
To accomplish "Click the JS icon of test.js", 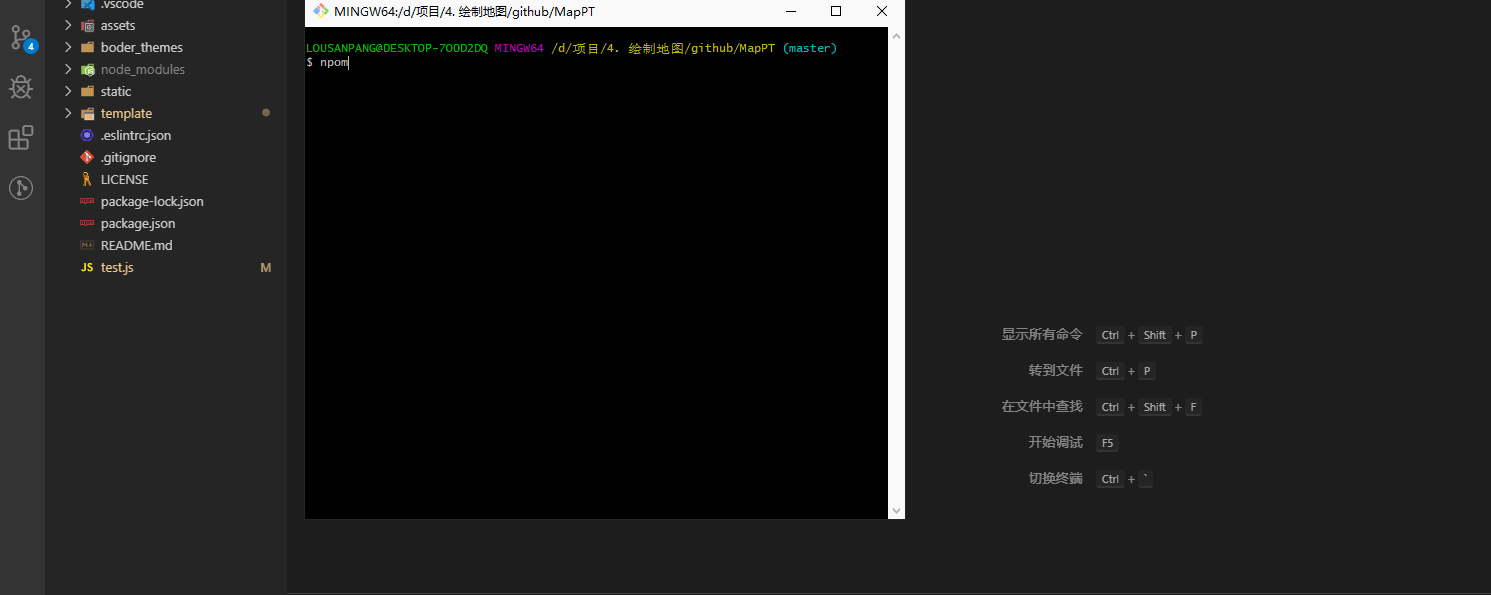I will tap(87, 267).
